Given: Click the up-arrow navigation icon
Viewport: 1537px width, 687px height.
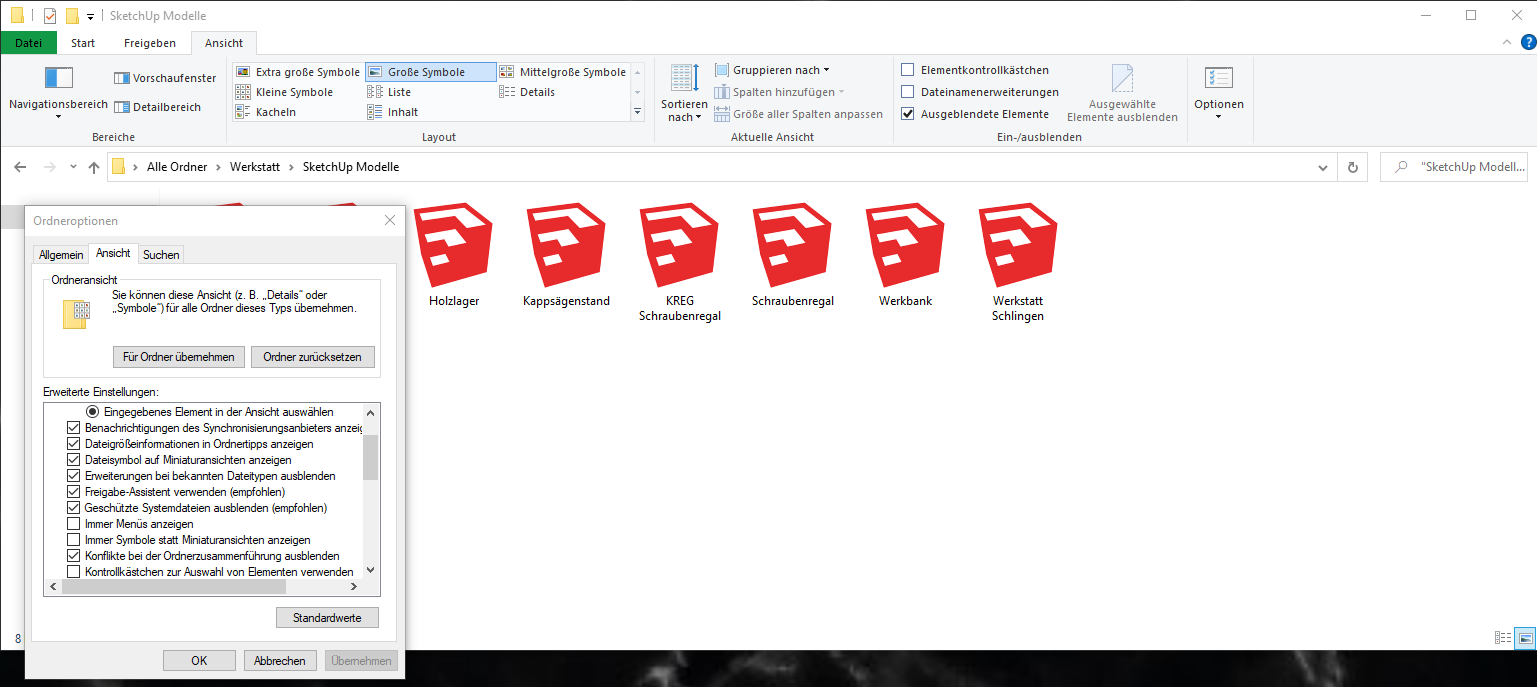Looking at the screenshot, I should click(94, 167).
